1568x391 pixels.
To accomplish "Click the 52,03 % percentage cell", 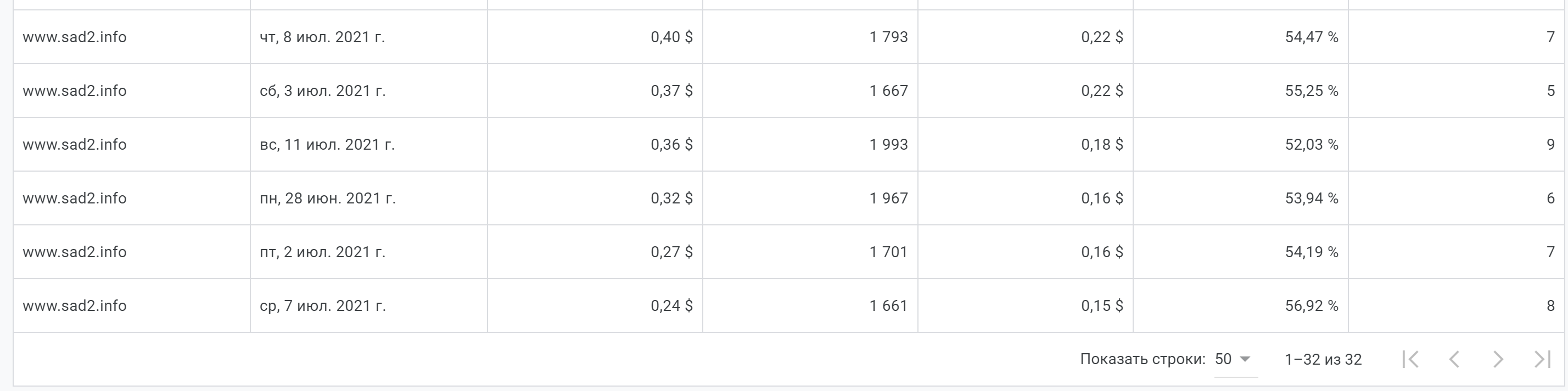I will point(1311,145).
